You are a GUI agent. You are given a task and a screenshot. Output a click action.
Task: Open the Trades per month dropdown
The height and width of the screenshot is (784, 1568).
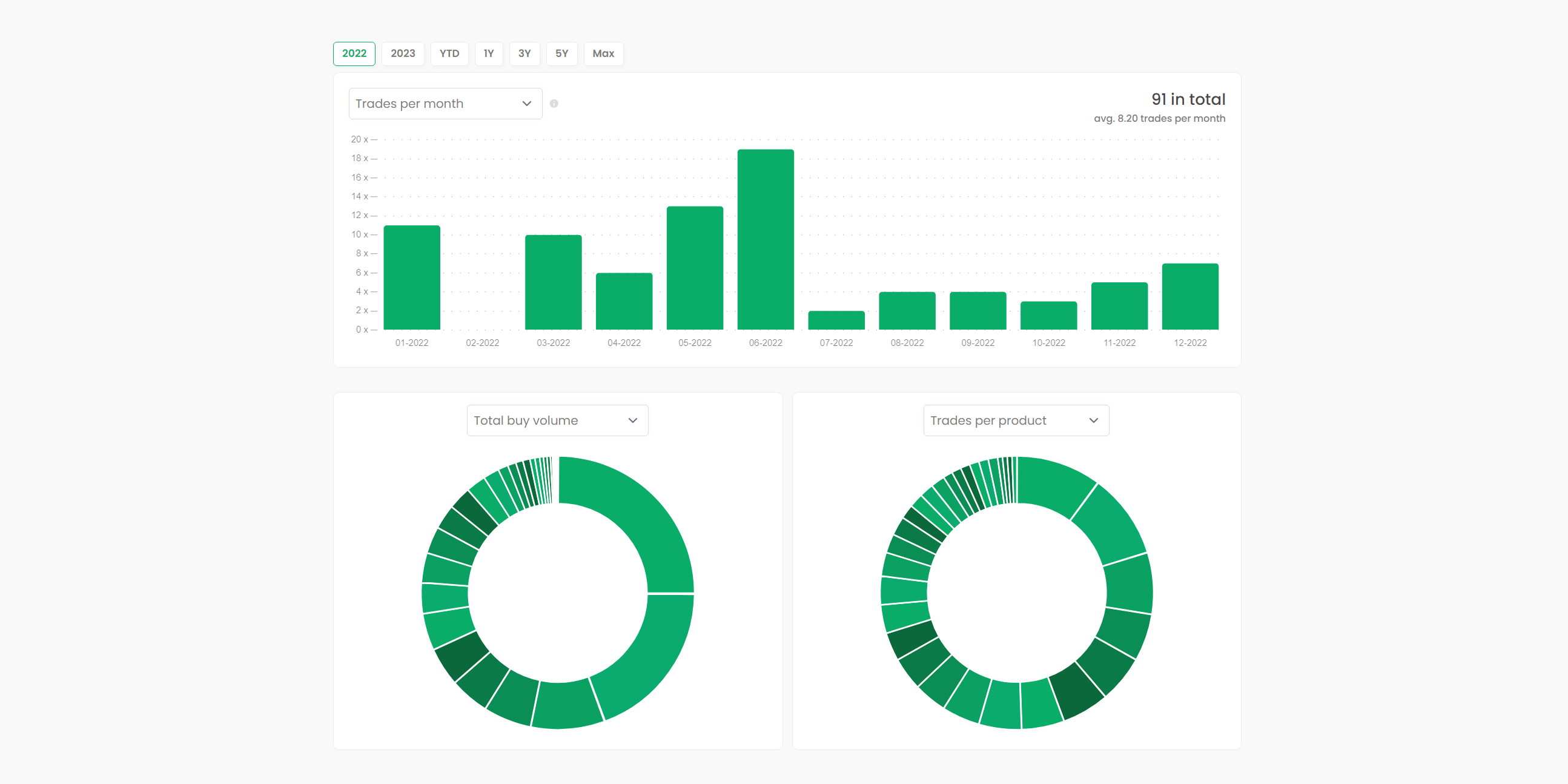click(x=444, y=103)
